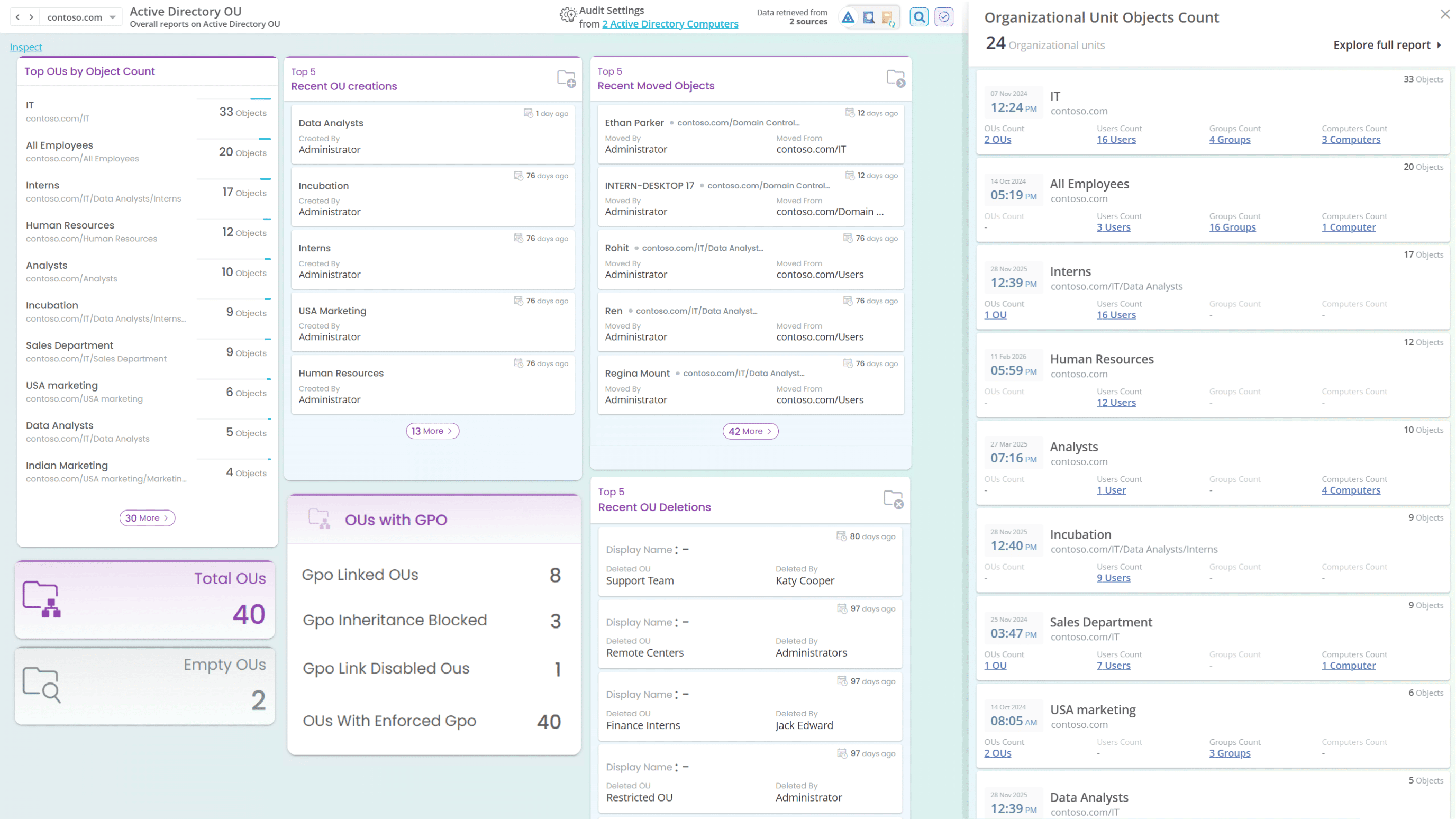Open the 16 Groups link for All Employees
Viewport: 1456px width, 819px height.
[1232, 227]
